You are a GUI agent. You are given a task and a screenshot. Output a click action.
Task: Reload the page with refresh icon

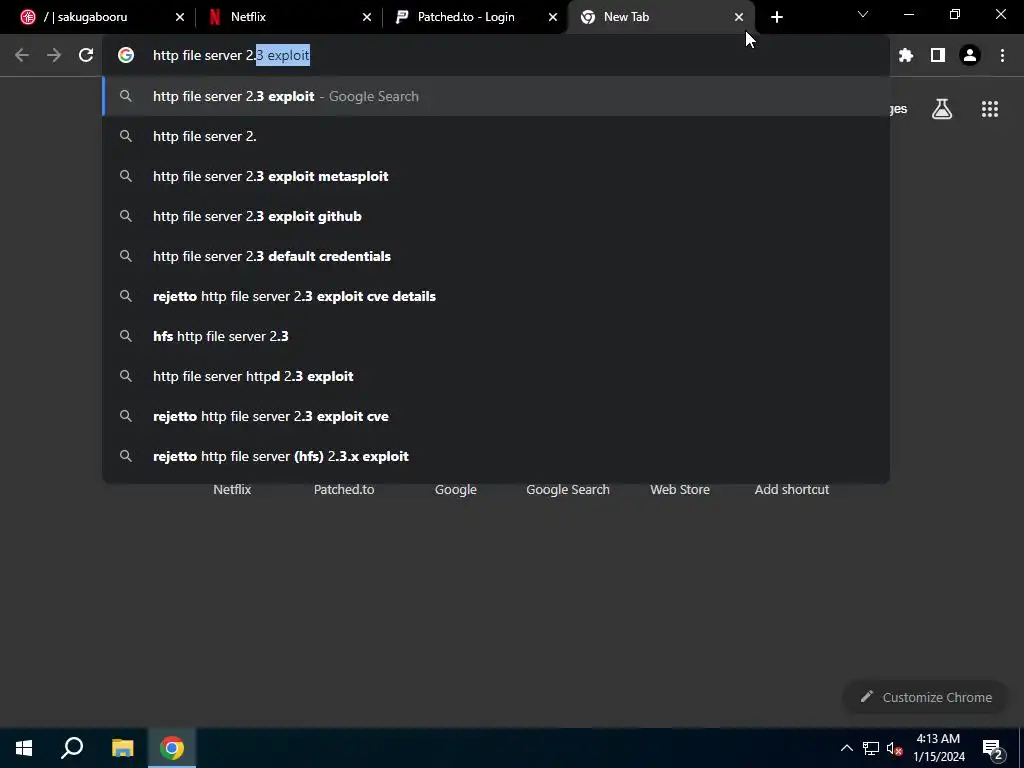(x=86, y=56)
